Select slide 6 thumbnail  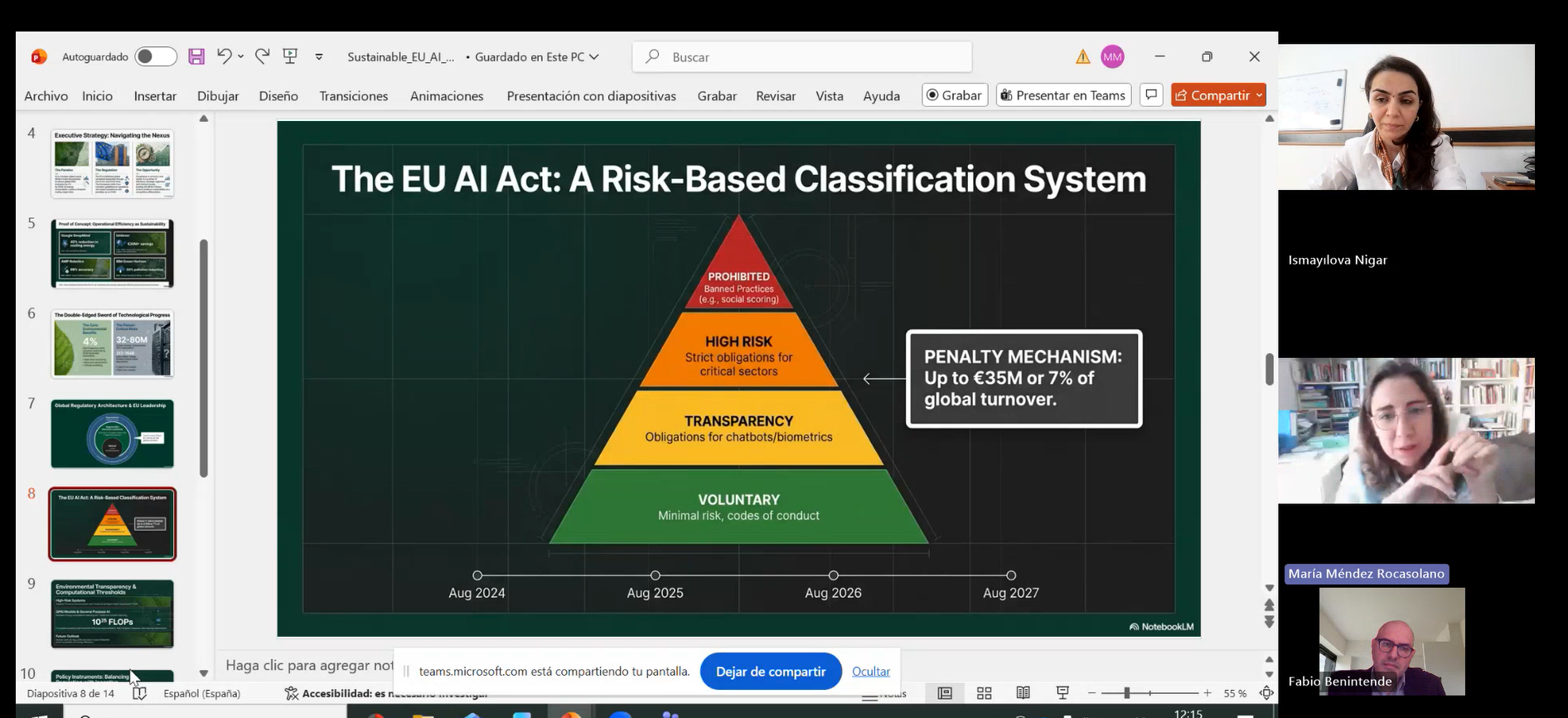[113, 343]
